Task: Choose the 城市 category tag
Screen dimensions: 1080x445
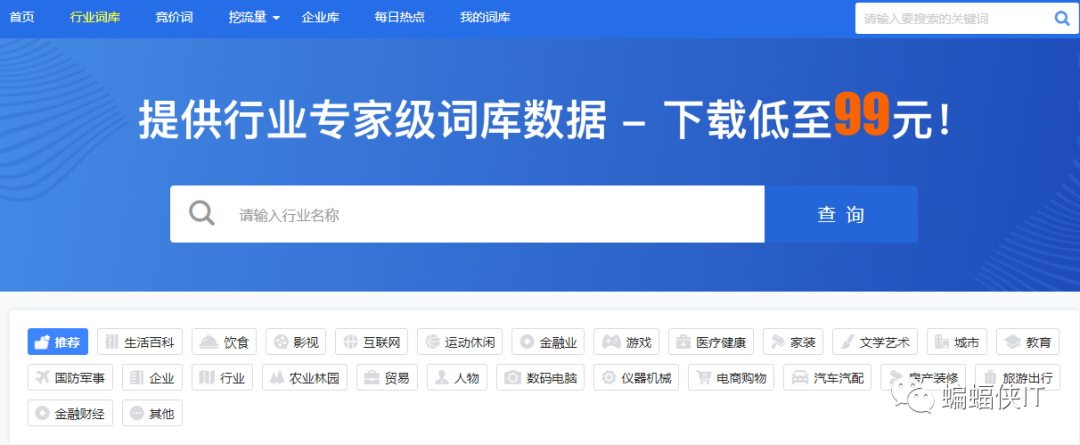Action: click(957, 342)
